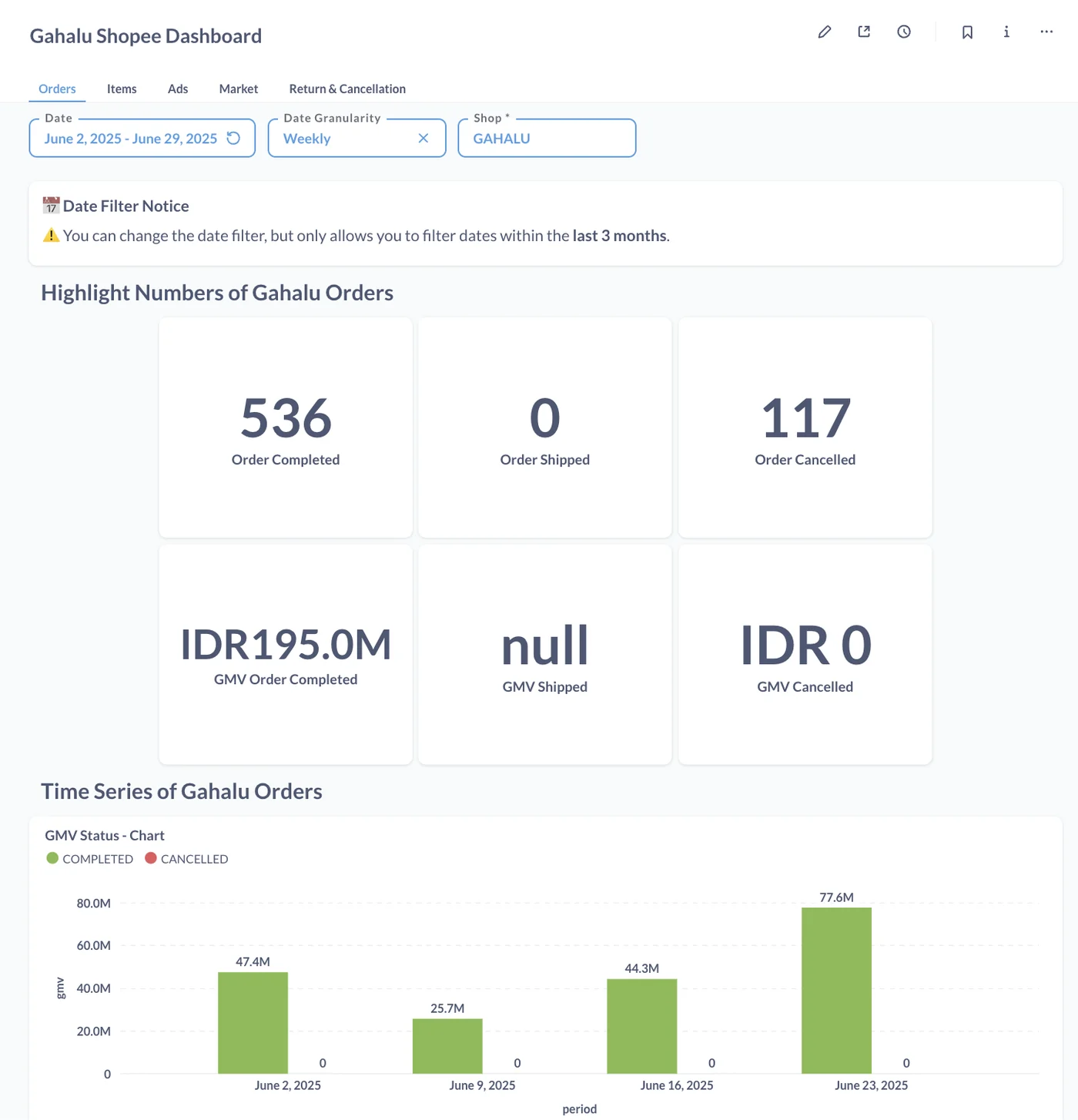The image size is (1078, 1120).
Task: Click the IDR195.0M GMV Order Completed card
Action: pyautogui.click(x=286, y=655)
